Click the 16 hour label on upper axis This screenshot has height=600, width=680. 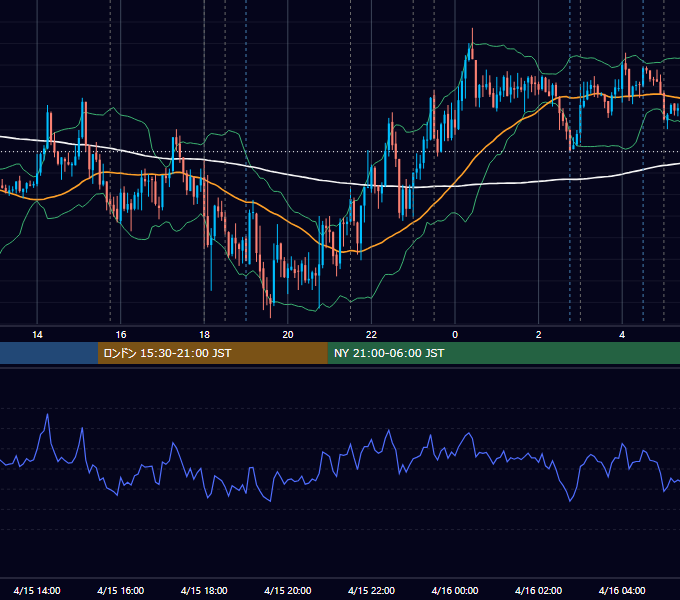click(121, 335)
